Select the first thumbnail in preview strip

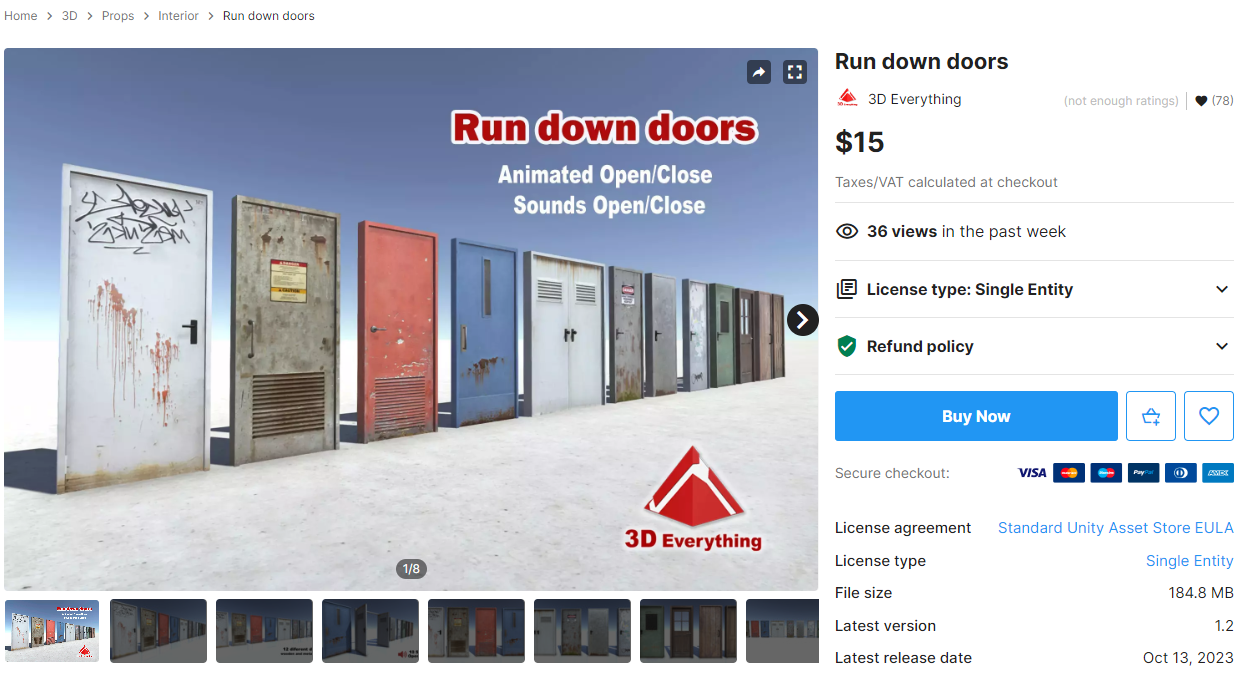tap(52, 631)
